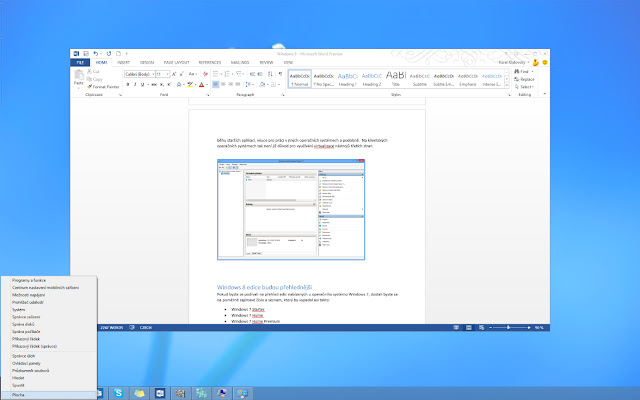Screen dimensions: 640x400
Task: Cut the selection with the scissors icon
Action: tap(93, 71)
